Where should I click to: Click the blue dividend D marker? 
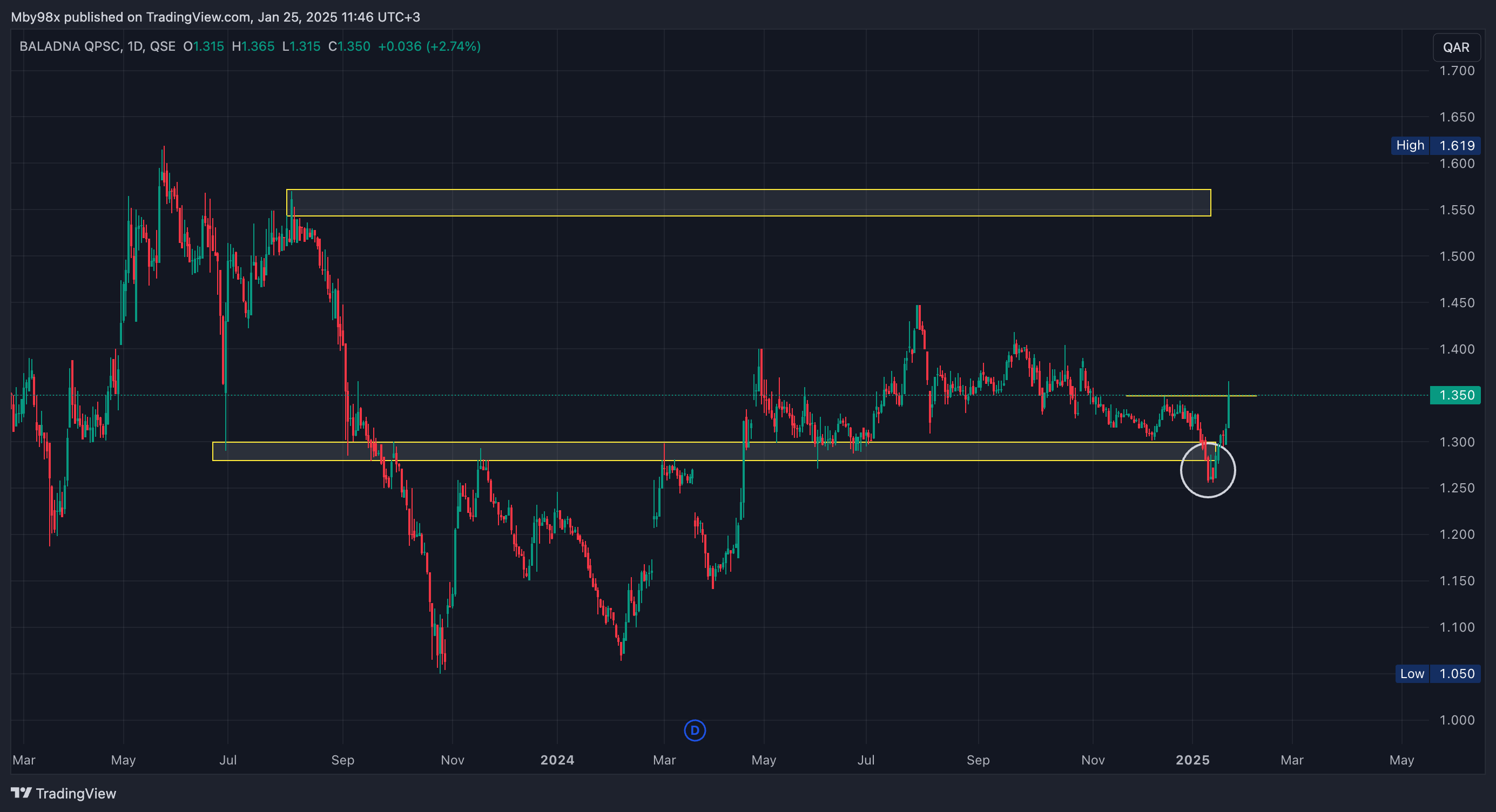click(x=695, y=730)
